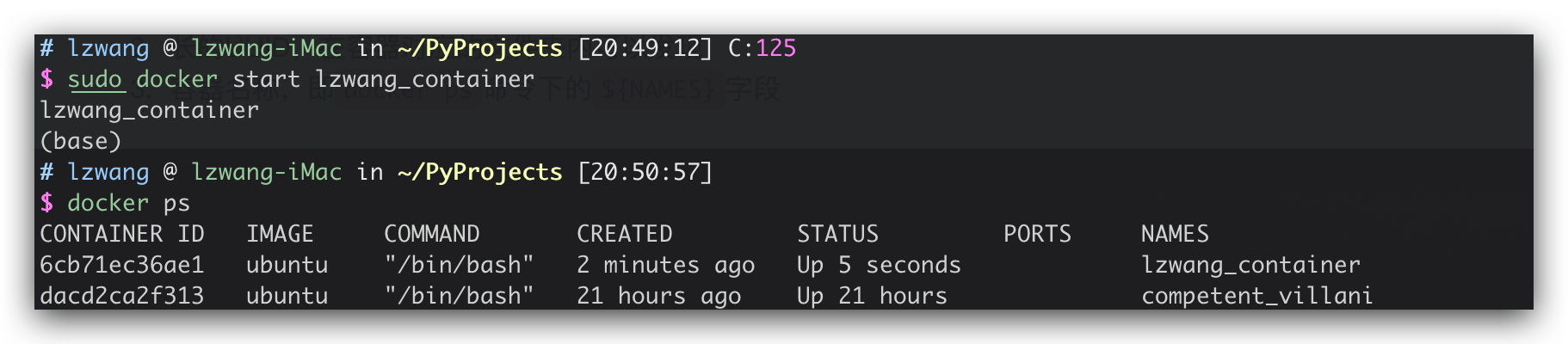Click the "Up 21 hours" status text

(x=872, y=296)
